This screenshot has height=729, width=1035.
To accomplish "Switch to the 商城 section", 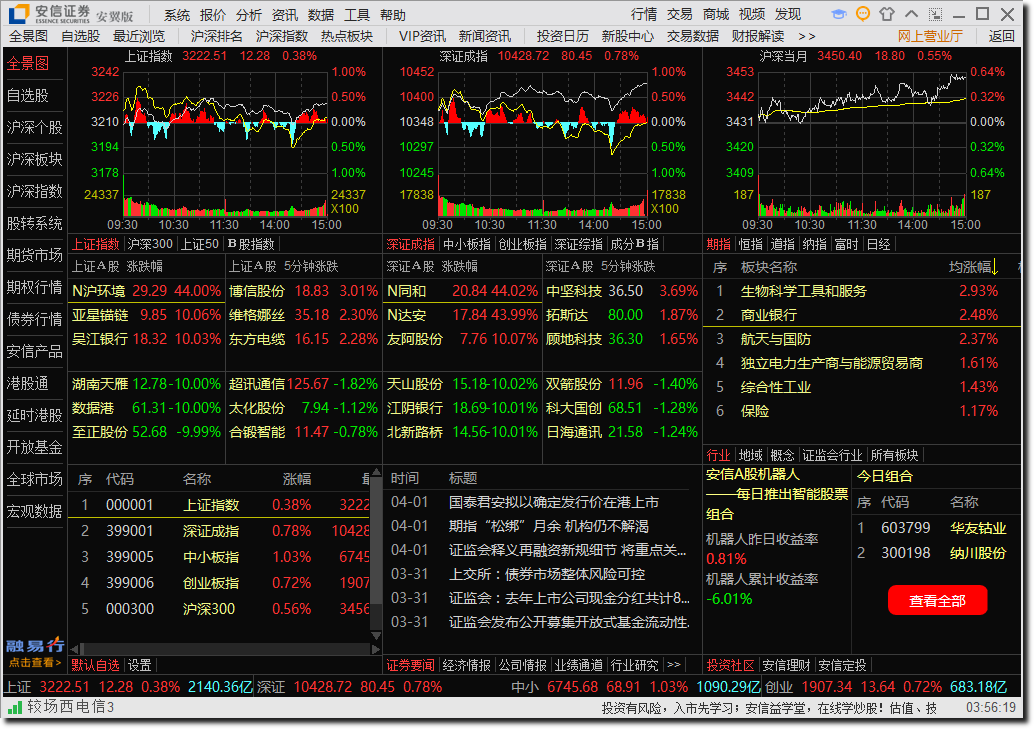I will pyautogui.click(x=716, y=15).
